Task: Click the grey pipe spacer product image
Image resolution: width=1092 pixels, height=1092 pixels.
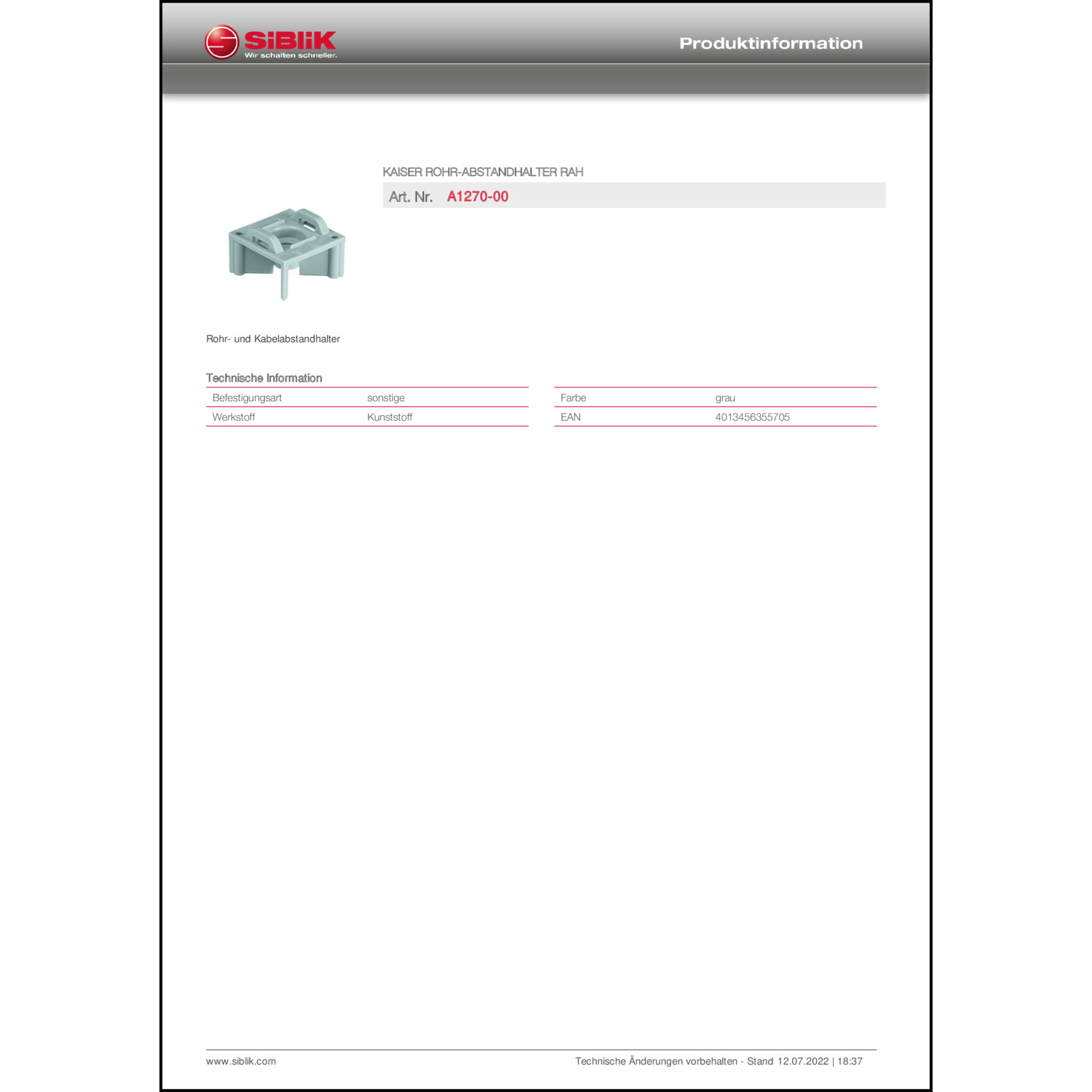Action: [x=287, y=253]
